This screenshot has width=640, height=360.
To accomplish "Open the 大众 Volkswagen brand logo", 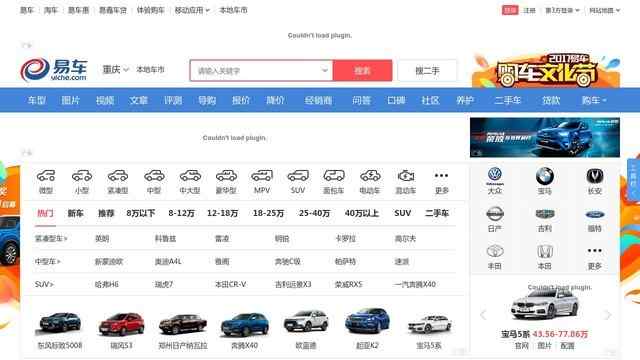I will coord(494,176).
